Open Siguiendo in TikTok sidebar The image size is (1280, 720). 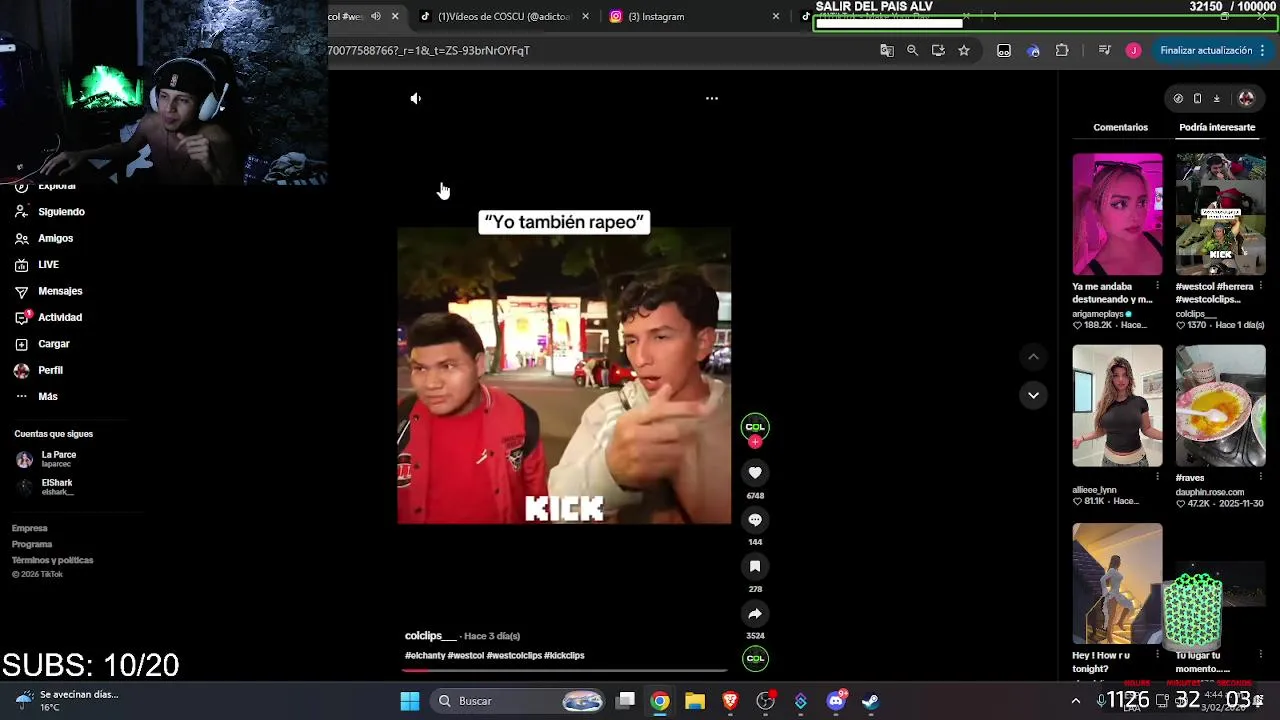click(50, 212)
